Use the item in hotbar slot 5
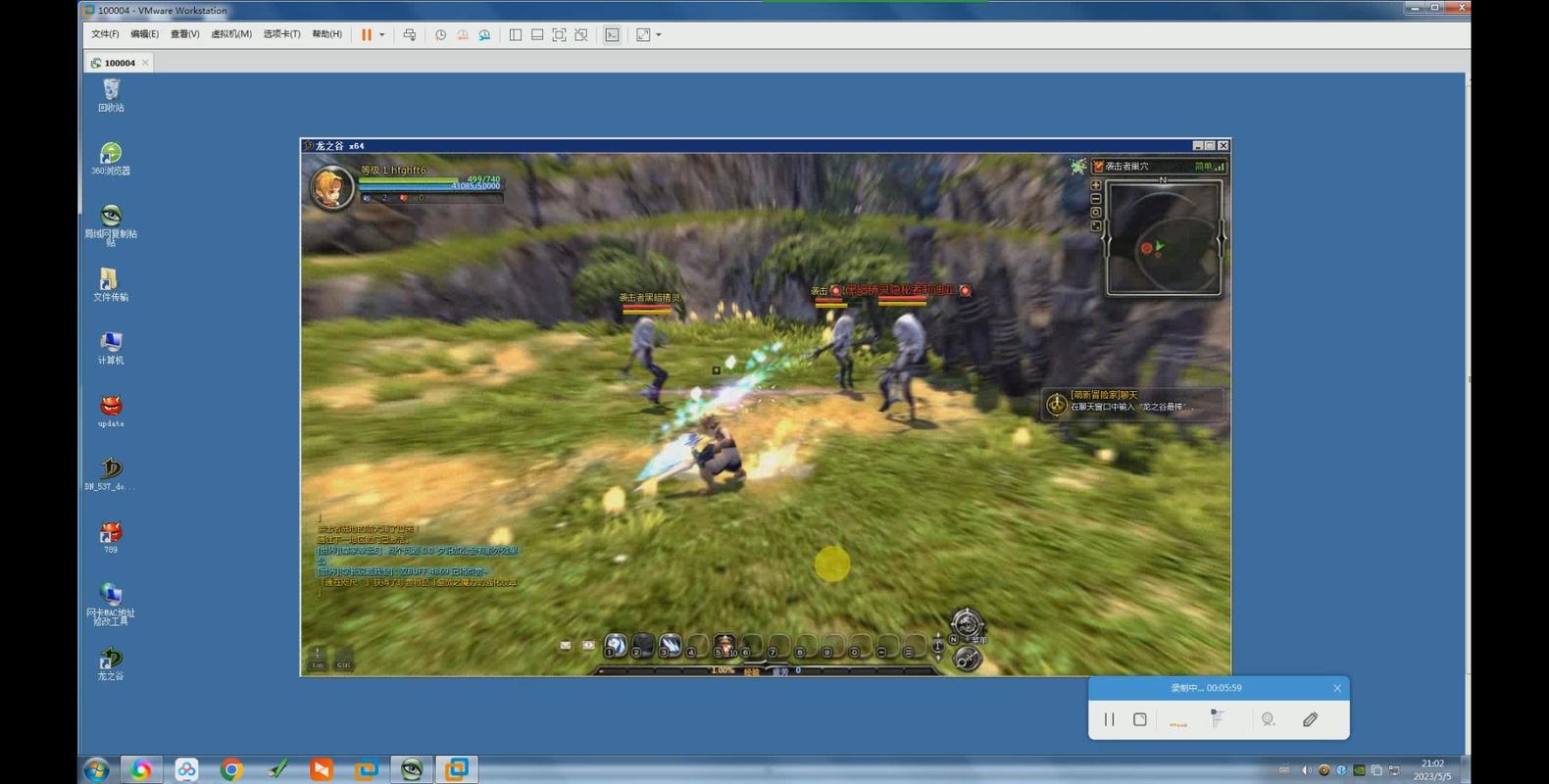Viewport: 1549px width, 784px height. pyautogui.click(x=725, y=646)
